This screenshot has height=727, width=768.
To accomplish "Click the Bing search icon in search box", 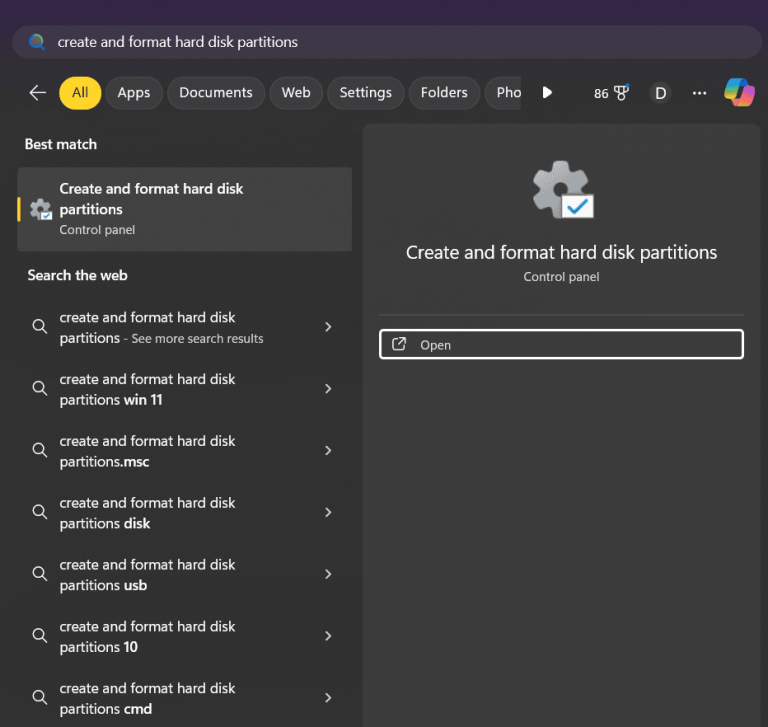I will tap(37, 42).
